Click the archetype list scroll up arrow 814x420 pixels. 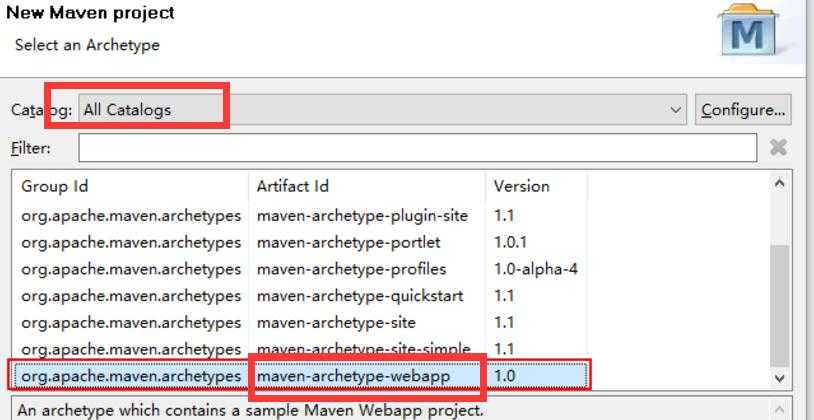point(779,183)
